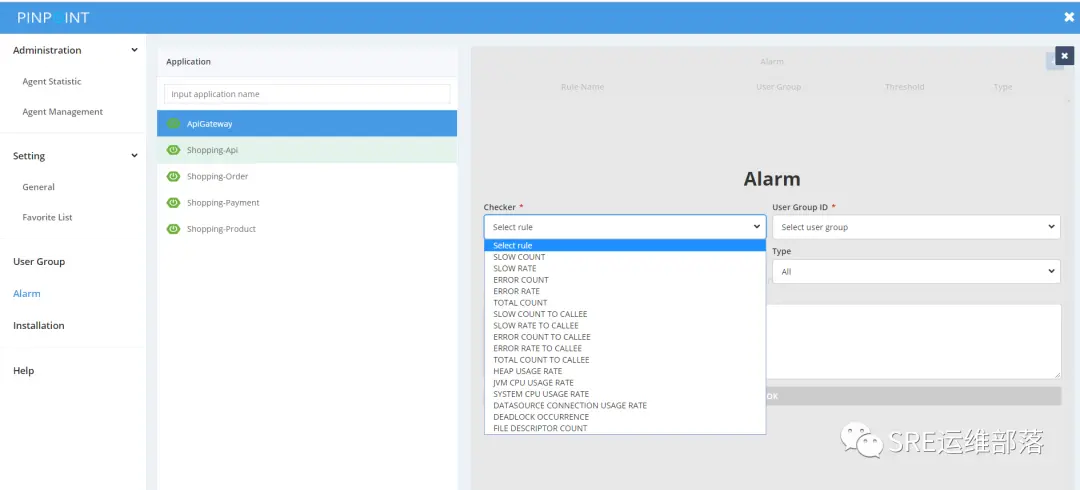This screenshot has width=1080, height=490.
Task: Choose ERROR COUNT TO CALLEE option
Action: tap(625, 337)
